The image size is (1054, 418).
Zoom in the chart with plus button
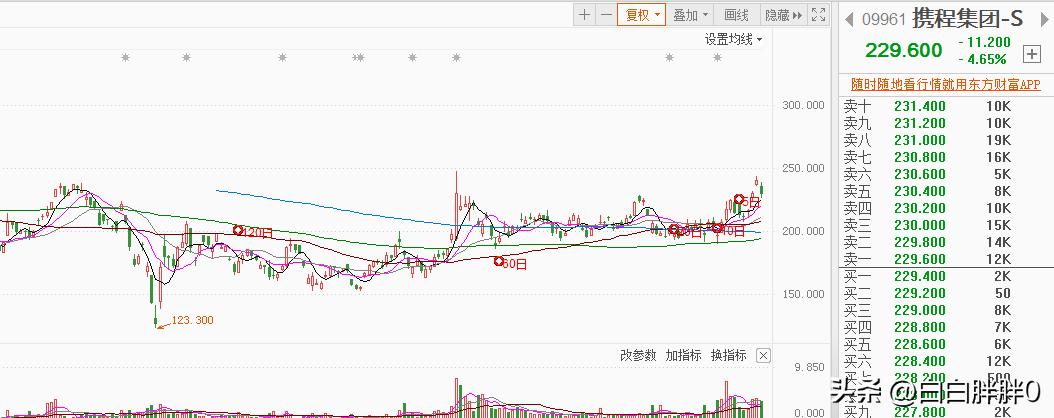pos(585,15)
